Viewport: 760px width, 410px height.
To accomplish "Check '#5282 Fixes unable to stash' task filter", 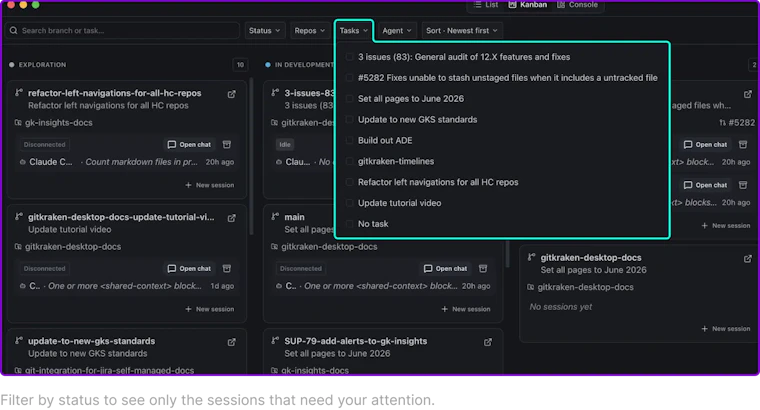I will [x=349, y=78].
